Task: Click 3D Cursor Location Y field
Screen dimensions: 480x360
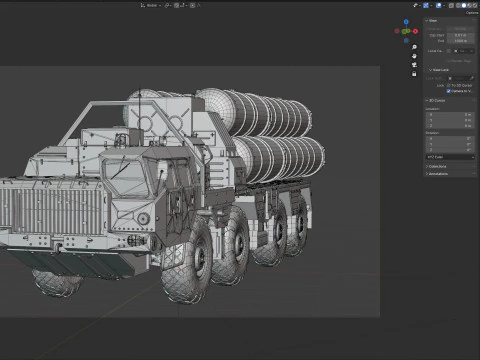Action: pyautogui.click(x=450, y=120)
